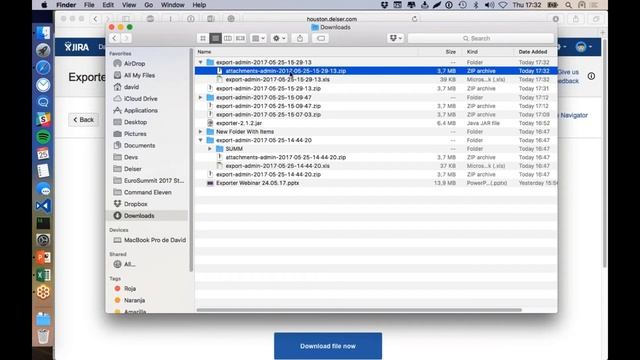Expand the export-admin-2017-05-25-15-09-47 folder

(200, 98)
